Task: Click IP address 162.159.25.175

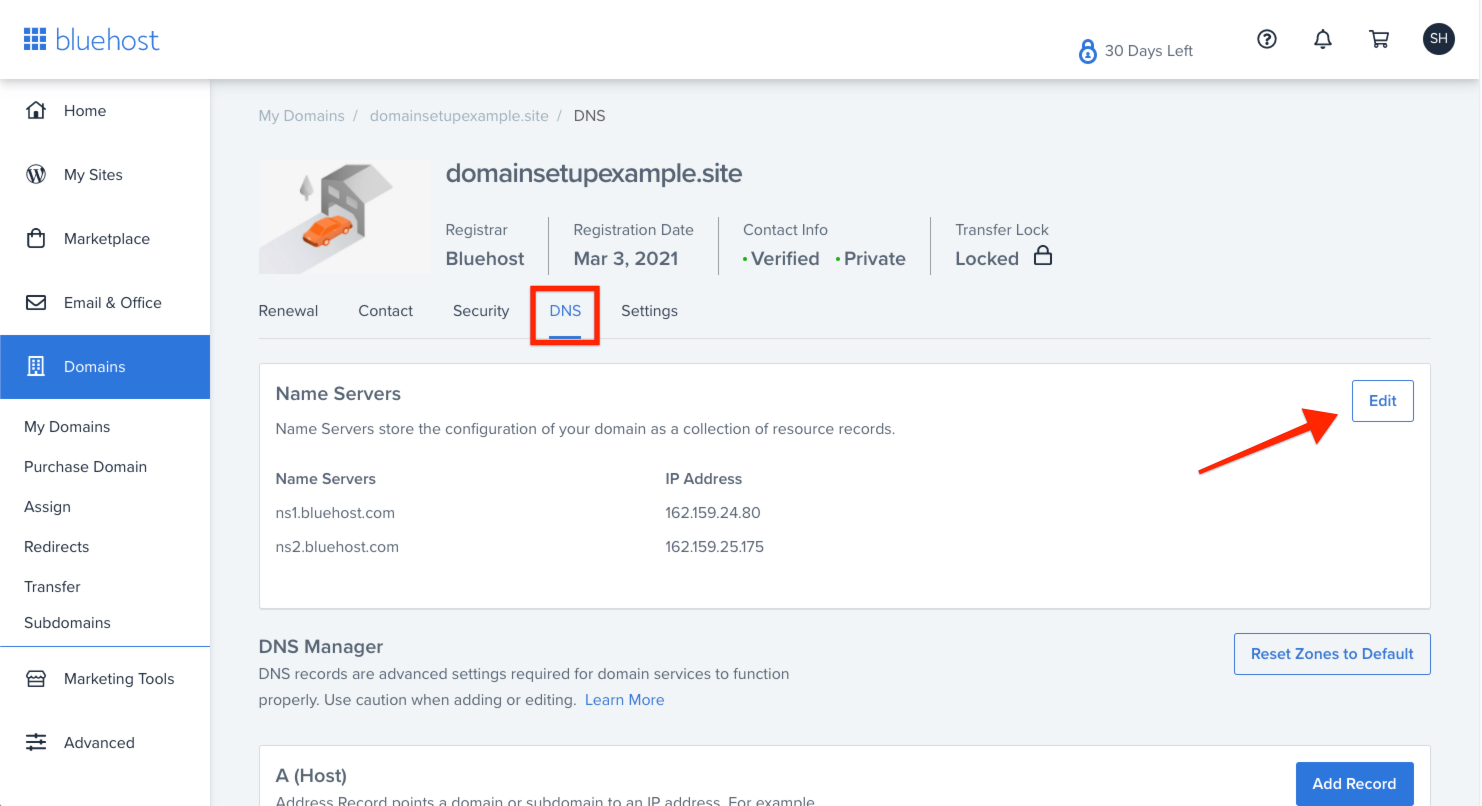Action: (714, 547)
